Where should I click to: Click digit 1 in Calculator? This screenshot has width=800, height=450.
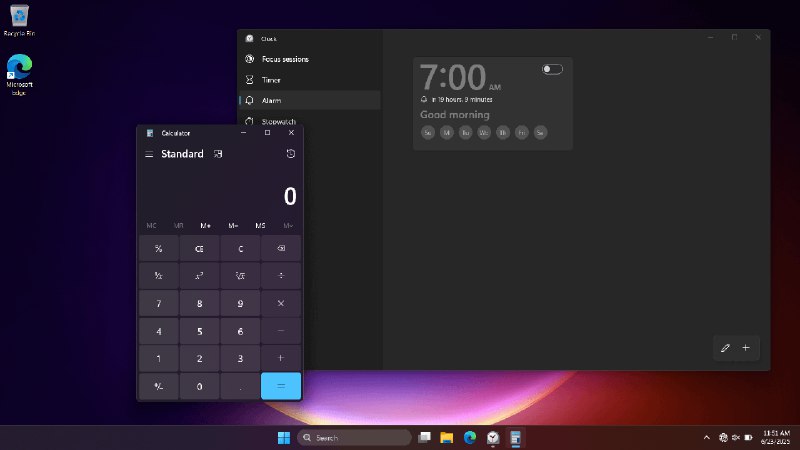pos(159,358)
